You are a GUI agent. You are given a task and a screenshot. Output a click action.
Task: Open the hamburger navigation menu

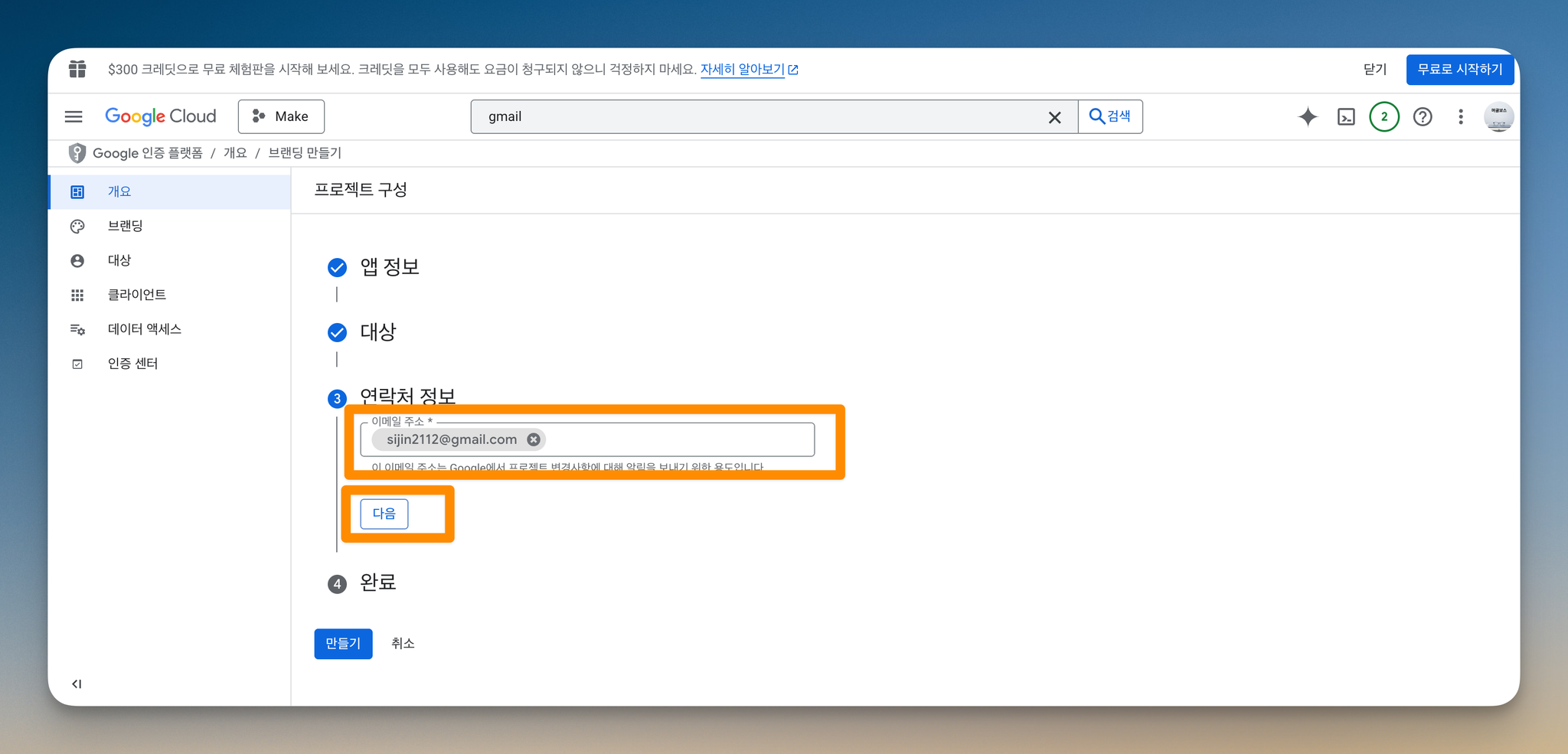tap(73, 116)
